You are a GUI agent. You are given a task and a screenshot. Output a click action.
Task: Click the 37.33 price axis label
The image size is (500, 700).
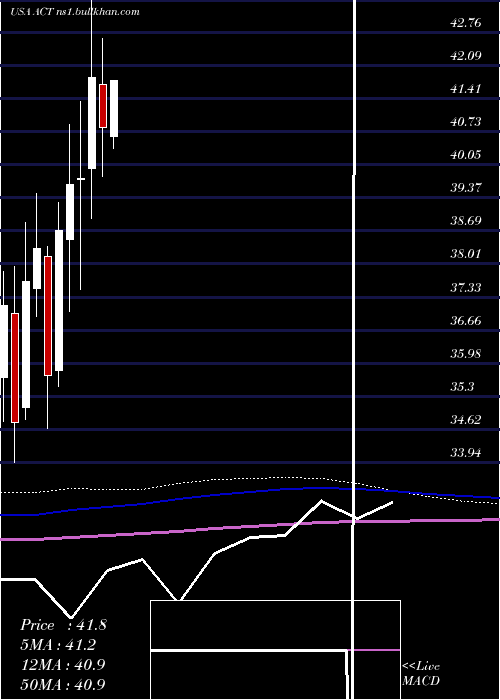pyautogui.click(x=466, y=288)
